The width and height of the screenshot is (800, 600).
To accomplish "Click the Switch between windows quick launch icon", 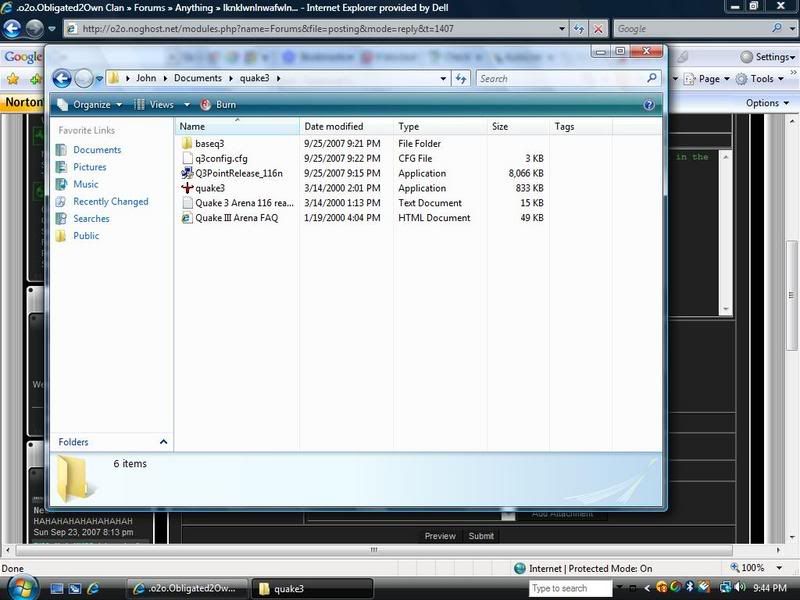I will point(74,588).
